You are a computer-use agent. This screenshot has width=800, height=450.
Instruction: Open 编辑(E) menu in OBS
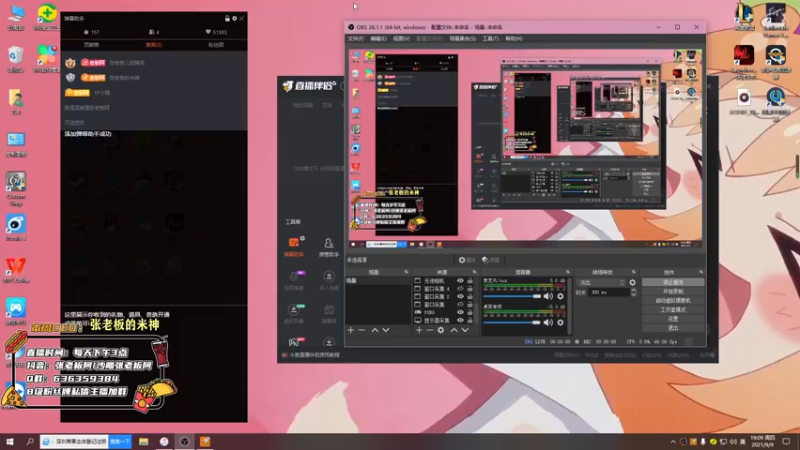pyautogui.click(x=378, y=39)
